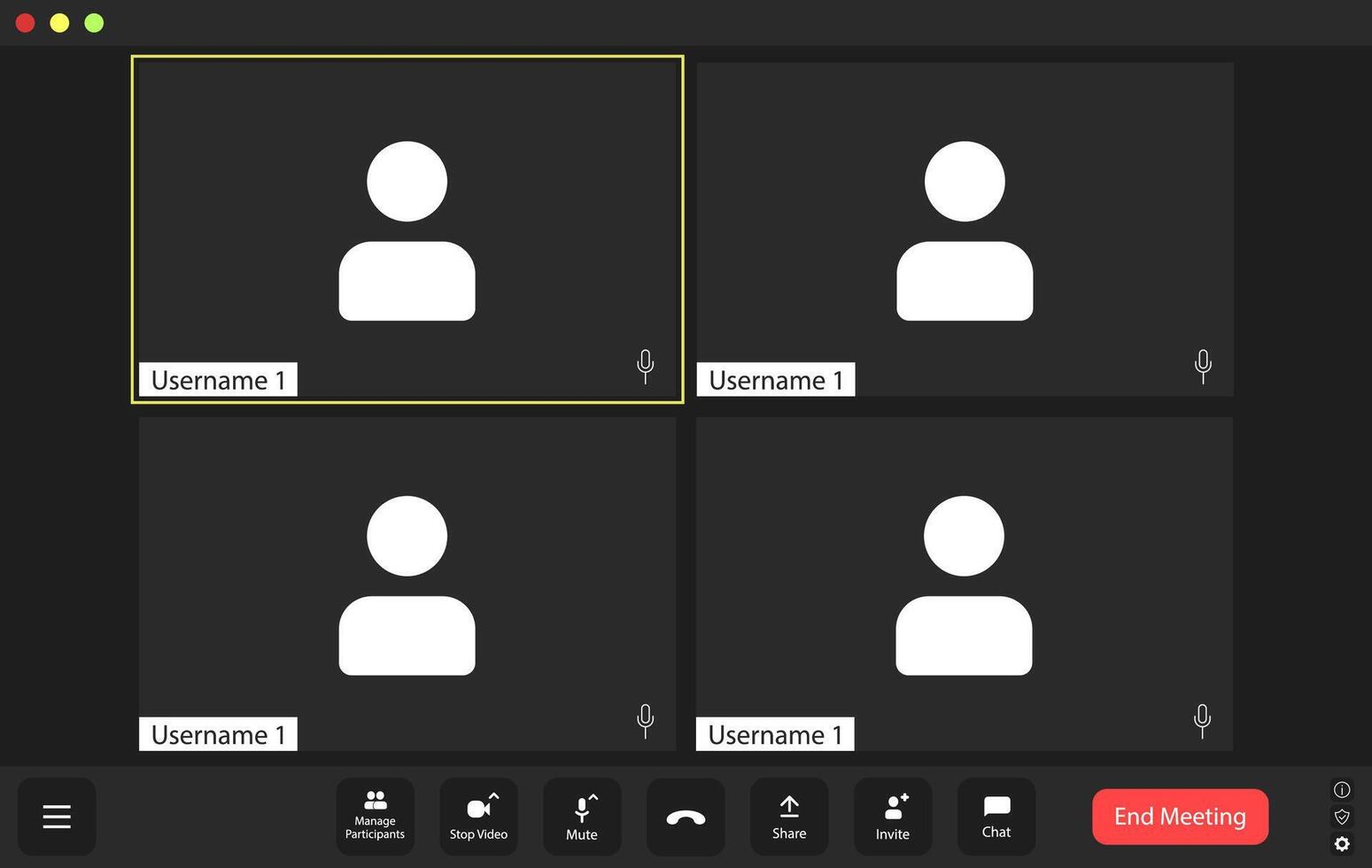Screen dimensions: 1372x868
Task: Expand the audio options caret beside Mute
Action: pos(593,798)
